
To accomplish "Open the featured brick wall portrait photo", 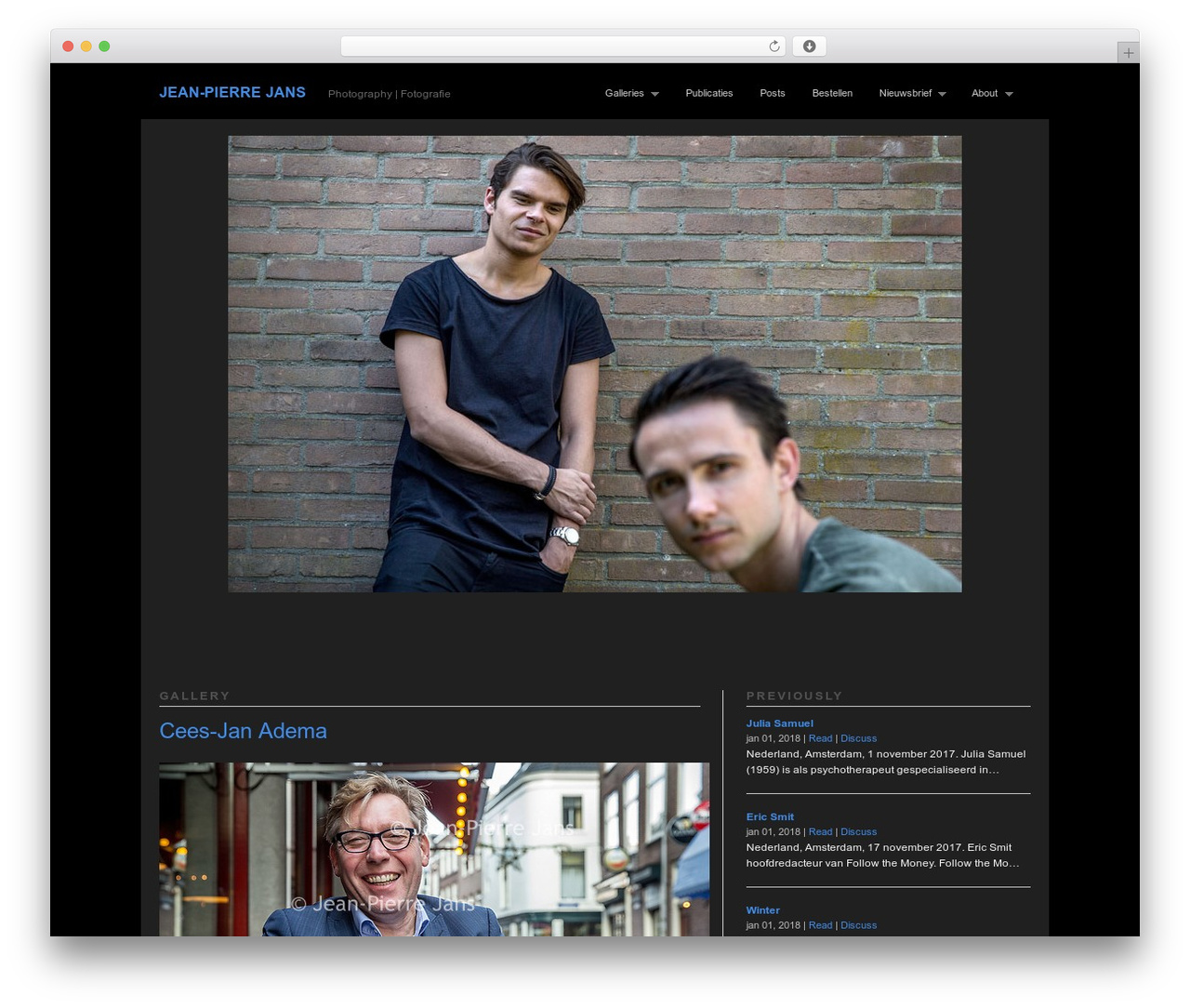I will [x=595, y=364].
